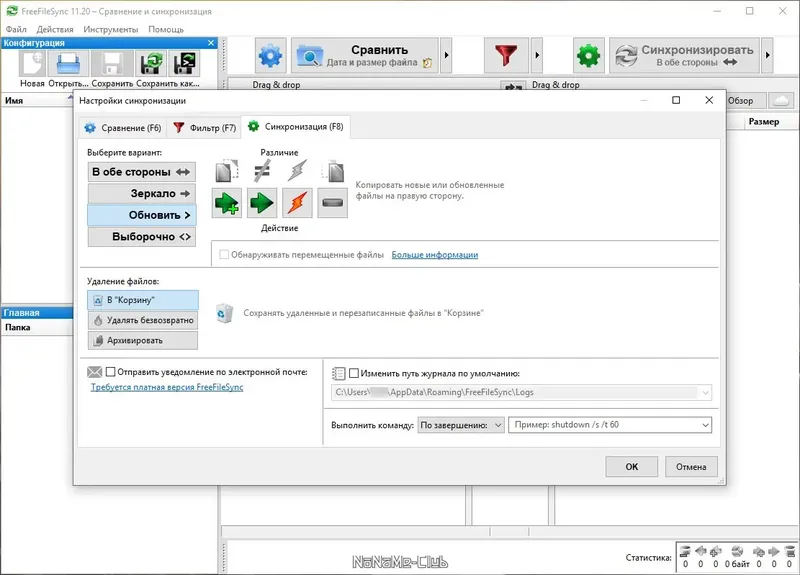Viewport: 800px width, 575px height.
Task: Close the Конфигурация panel
Action: pos(211,43)
